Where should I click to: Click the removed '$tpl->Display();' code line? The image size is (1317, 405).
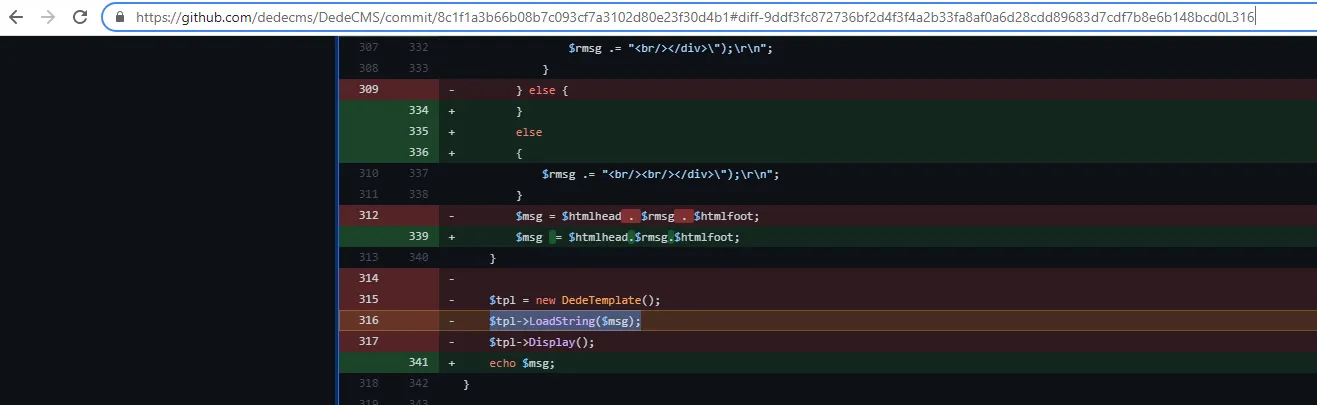click(541, 342)
